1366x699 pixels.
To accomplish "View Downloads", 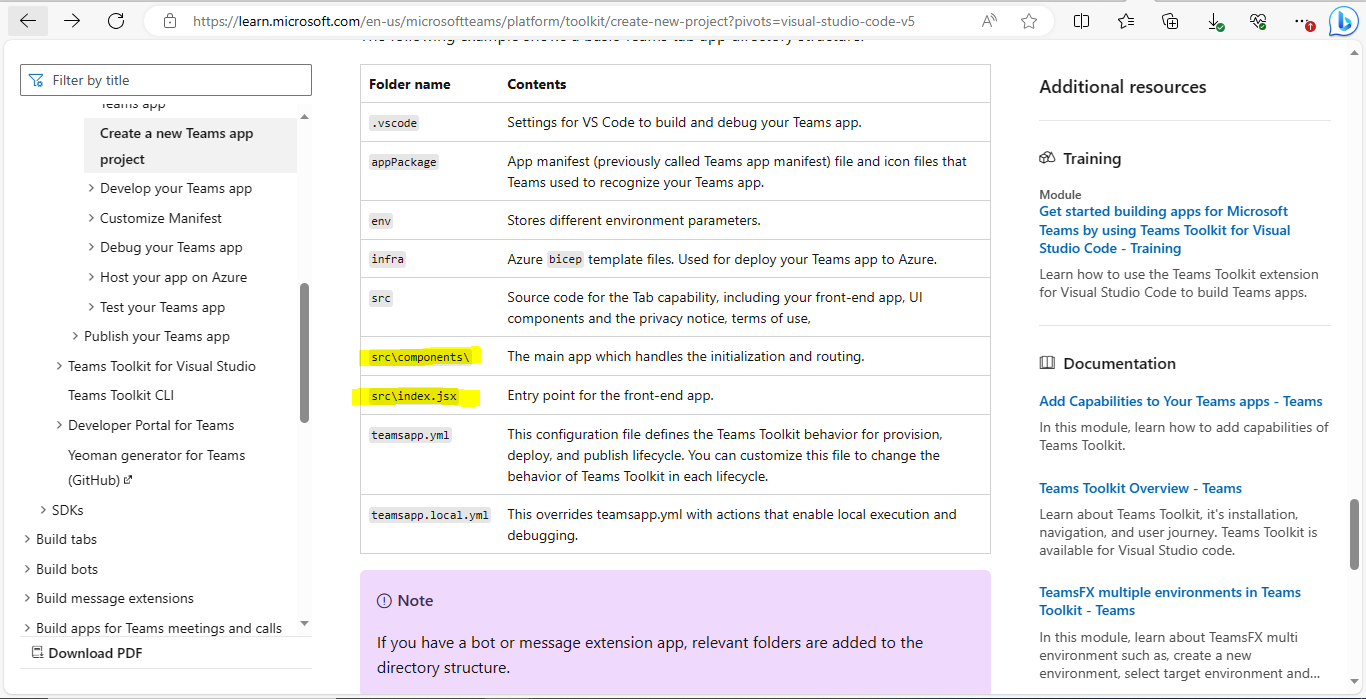I will coord(1214,20).
